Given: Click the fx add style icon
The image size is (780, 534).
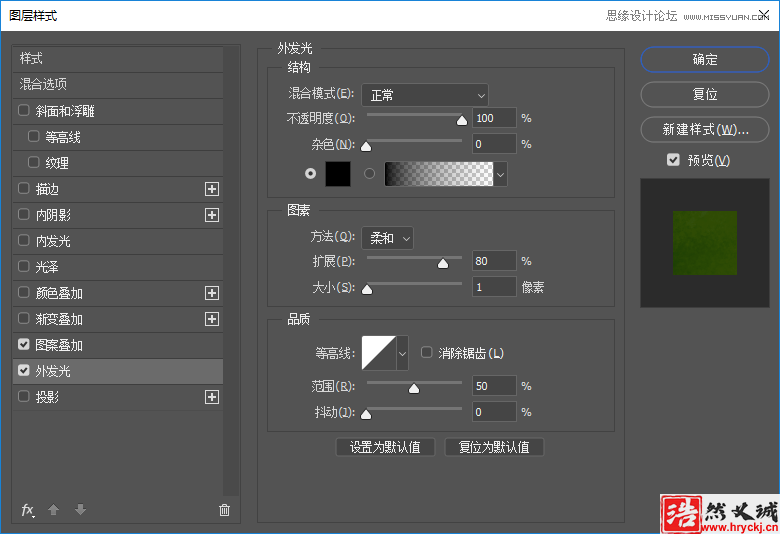Looking at the screenshot, I should tap(28, 510).
